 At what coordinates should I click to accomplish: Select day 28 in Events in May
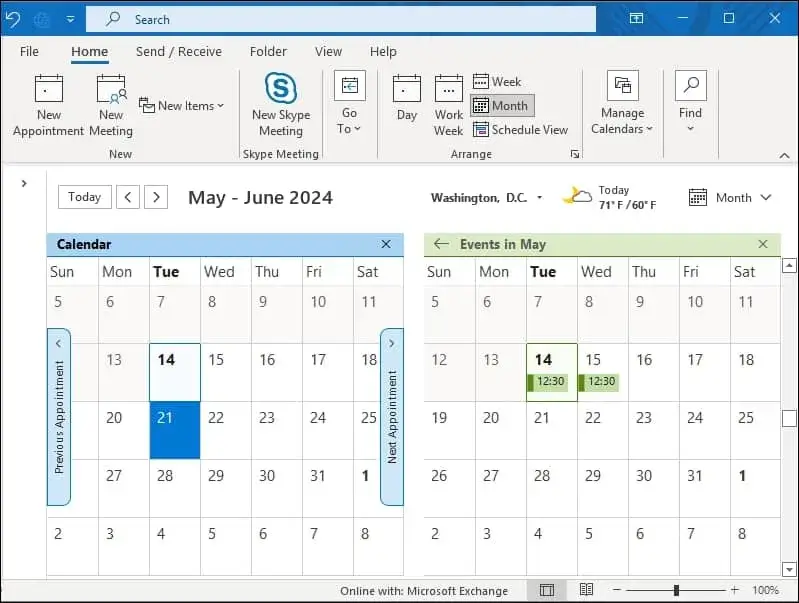(552, 488)
